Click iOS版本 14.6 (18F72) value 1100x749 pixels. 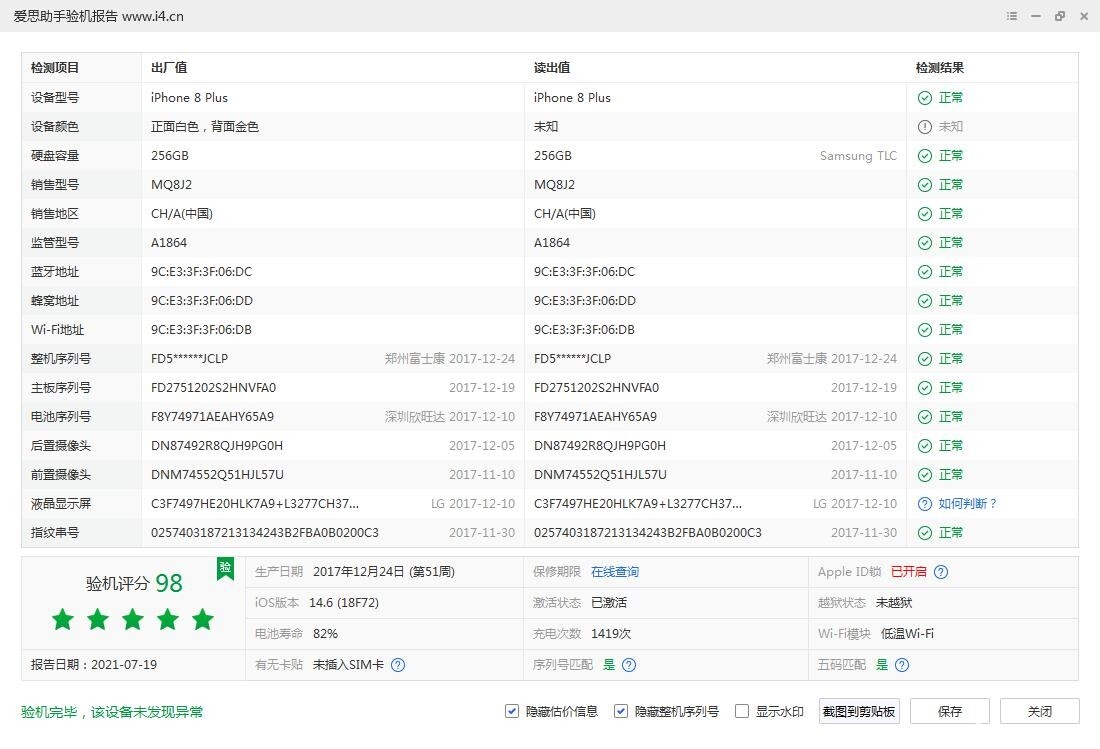click(x=344, y=602)
